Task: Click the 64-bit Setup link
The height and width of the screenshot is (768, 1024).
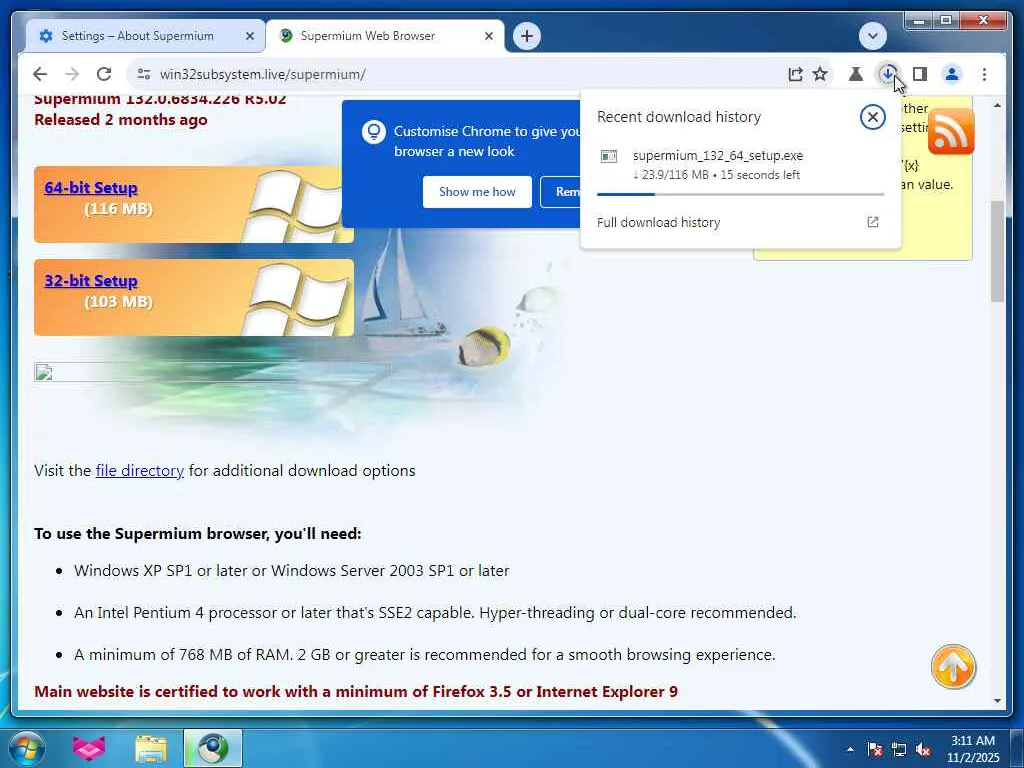Action: [91, 187]
